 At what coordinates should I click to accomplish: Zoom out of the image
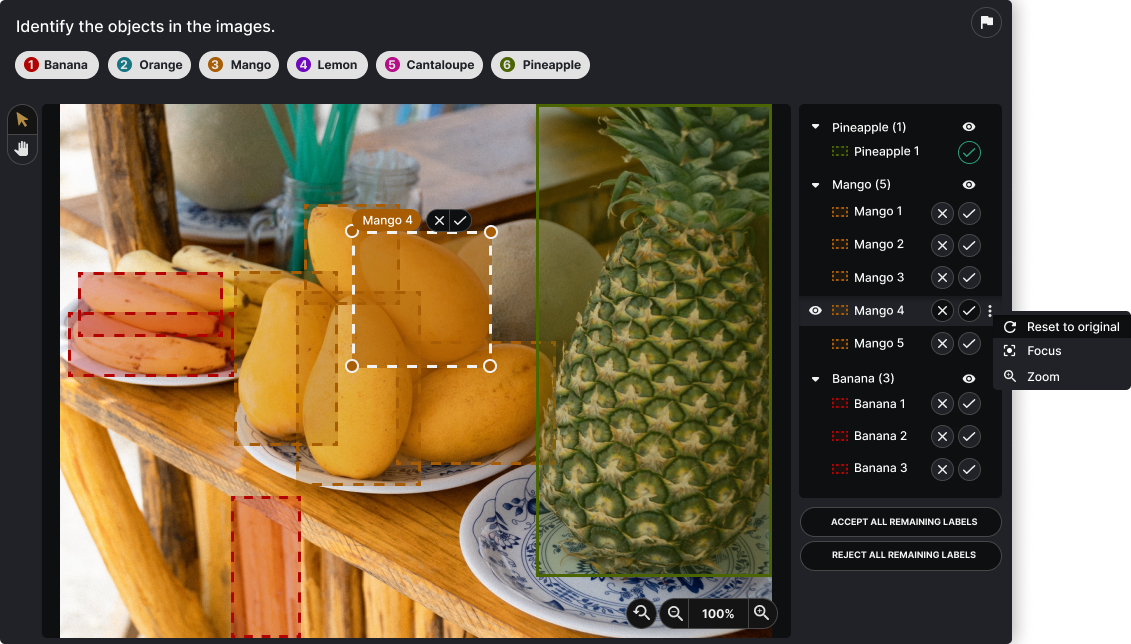(x=675, y=613)
